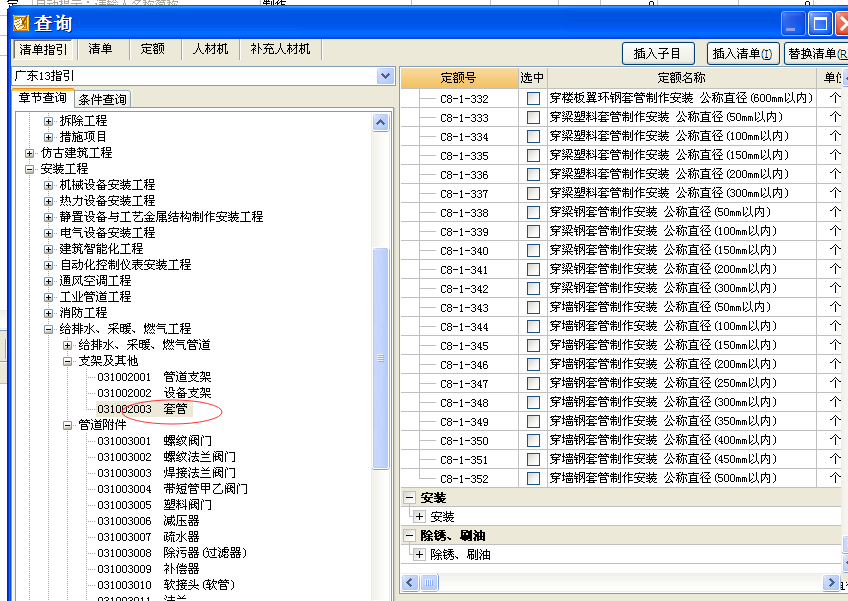Select tree item 031002002 设备支架
The width and height of the screenshot is (848, 601).
pos(154,393)
